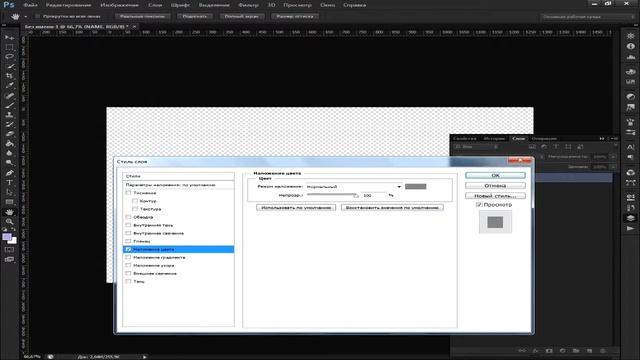Collapse the panel group double arrow

602,138
